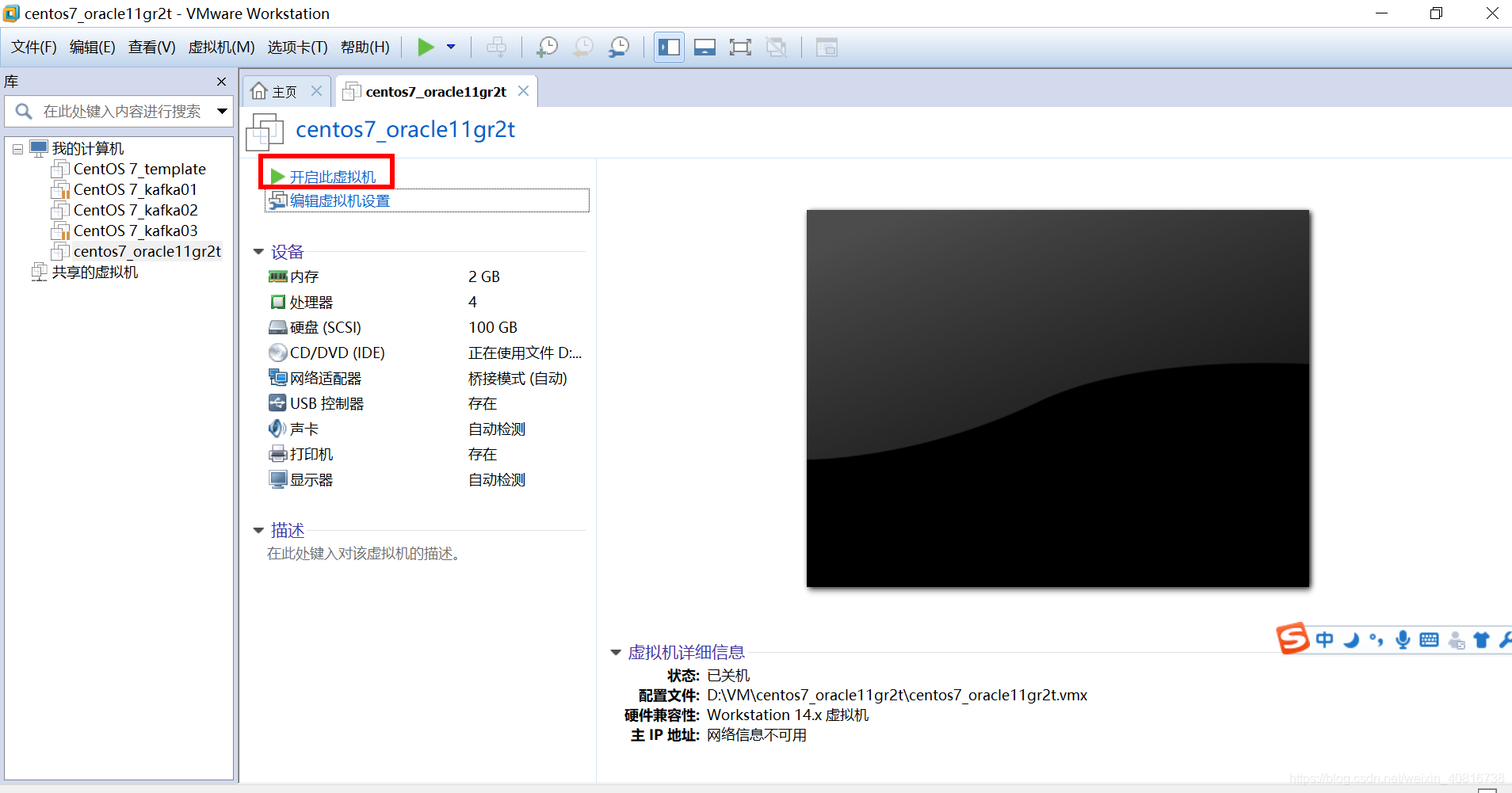
Task: Open 显示器 display device entry
Action: coord(311,480)
